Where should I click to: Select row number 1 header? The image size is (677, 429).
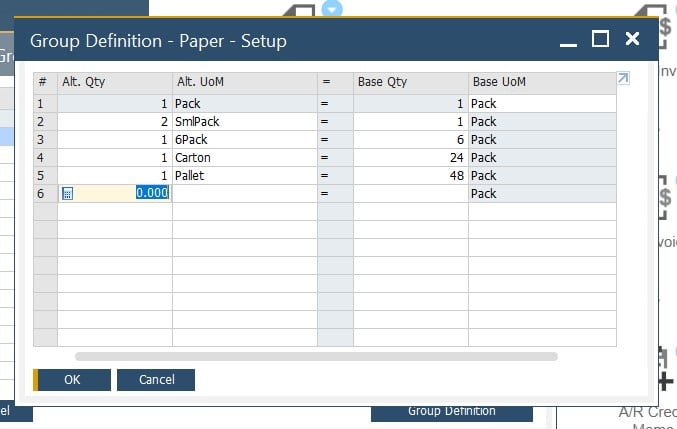45,104
